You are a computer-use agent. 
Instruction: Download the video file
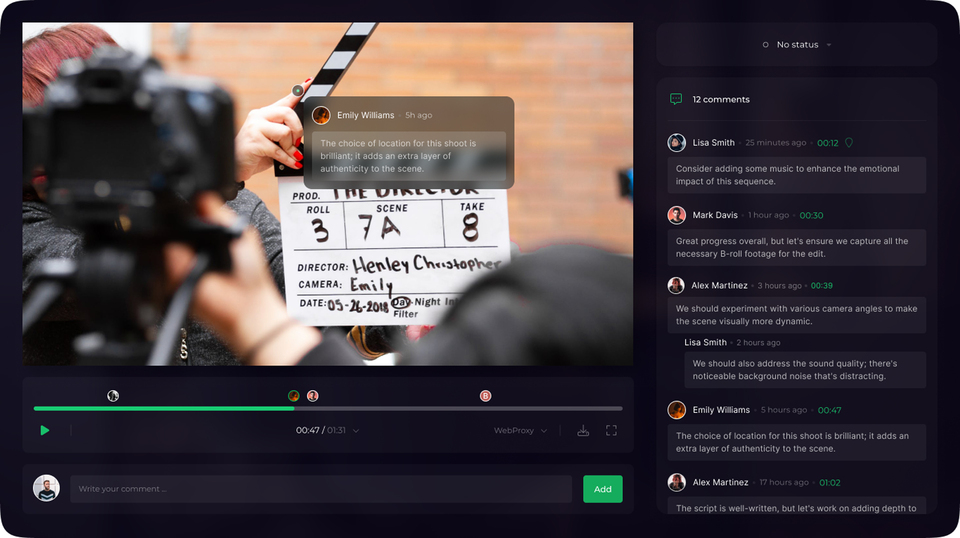point(583,430)
